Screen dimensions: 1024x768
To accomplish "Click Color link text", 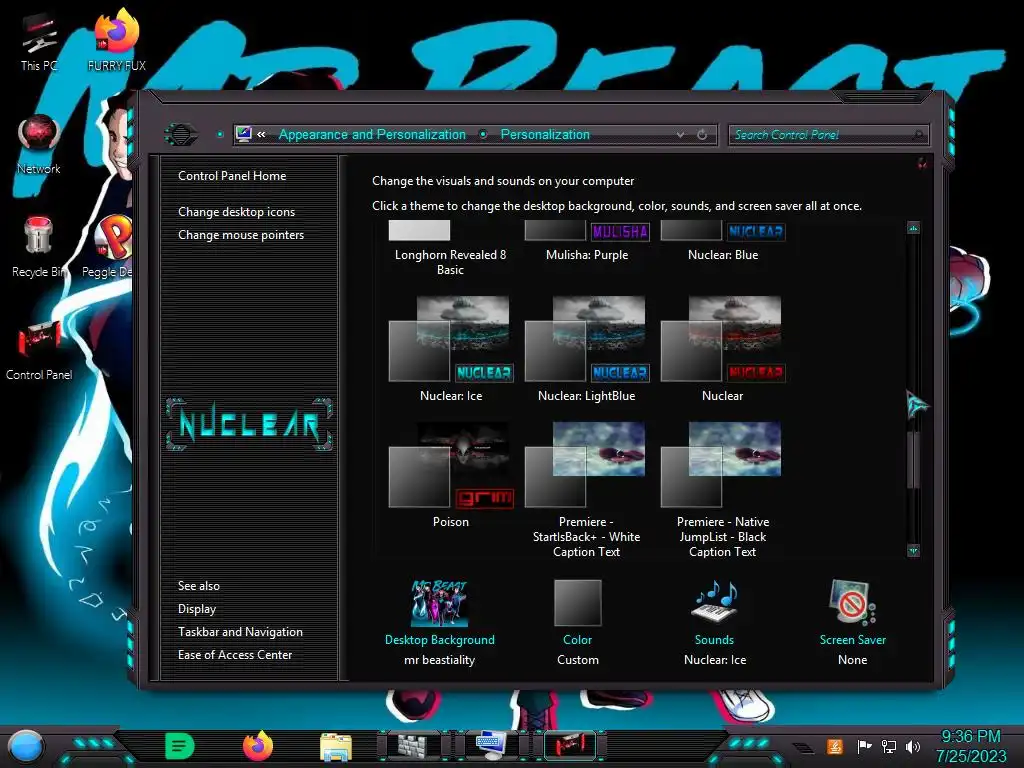I will click(577, 640).
